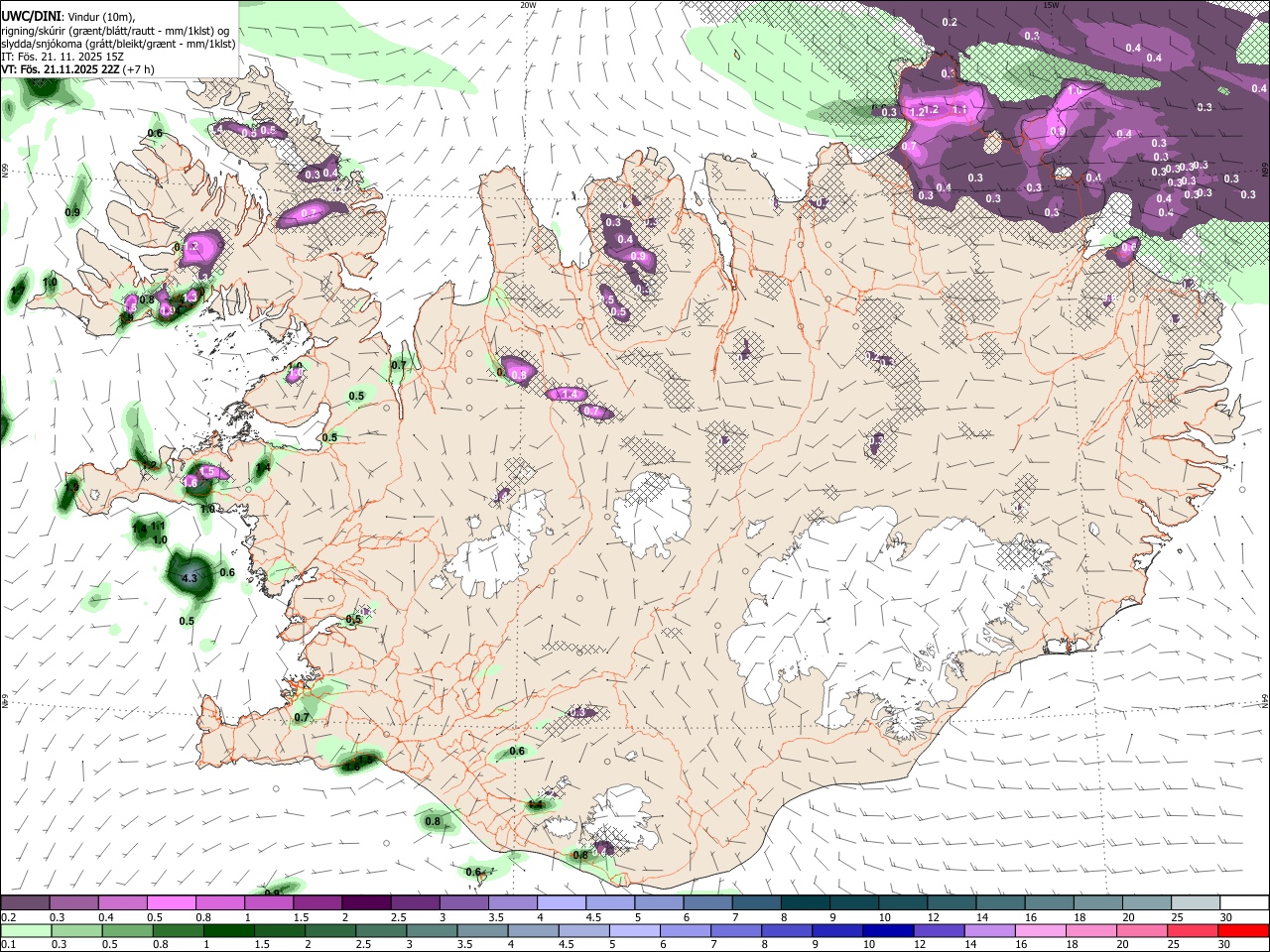Click the '4.3' rain value off the west coast
The width and height of the screenshot is (1270, 952).
pyautogui.click(x=190, y=577)
